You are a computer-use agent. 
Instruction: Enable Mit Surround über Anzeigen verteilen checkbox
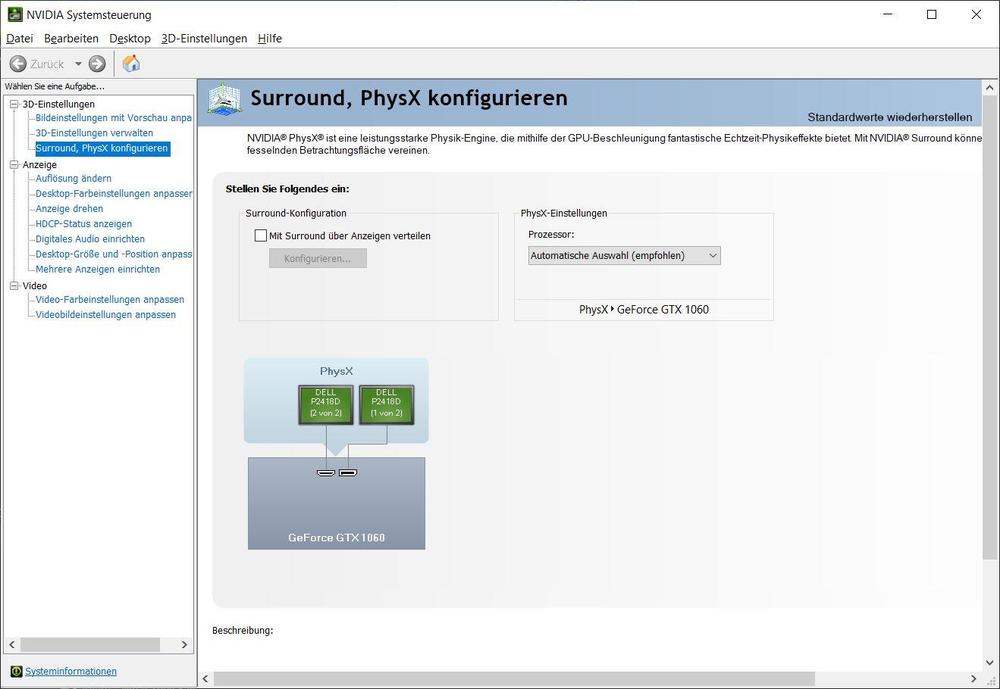pyautogui.click(x=261, y=236)
